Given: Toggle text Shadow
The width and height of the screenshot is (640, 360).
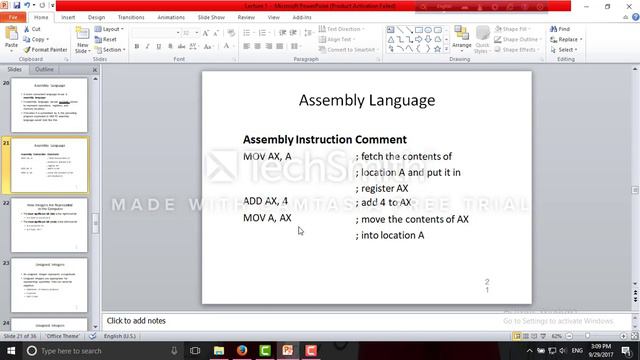Looking at the screenshot, I should (170, 47).
